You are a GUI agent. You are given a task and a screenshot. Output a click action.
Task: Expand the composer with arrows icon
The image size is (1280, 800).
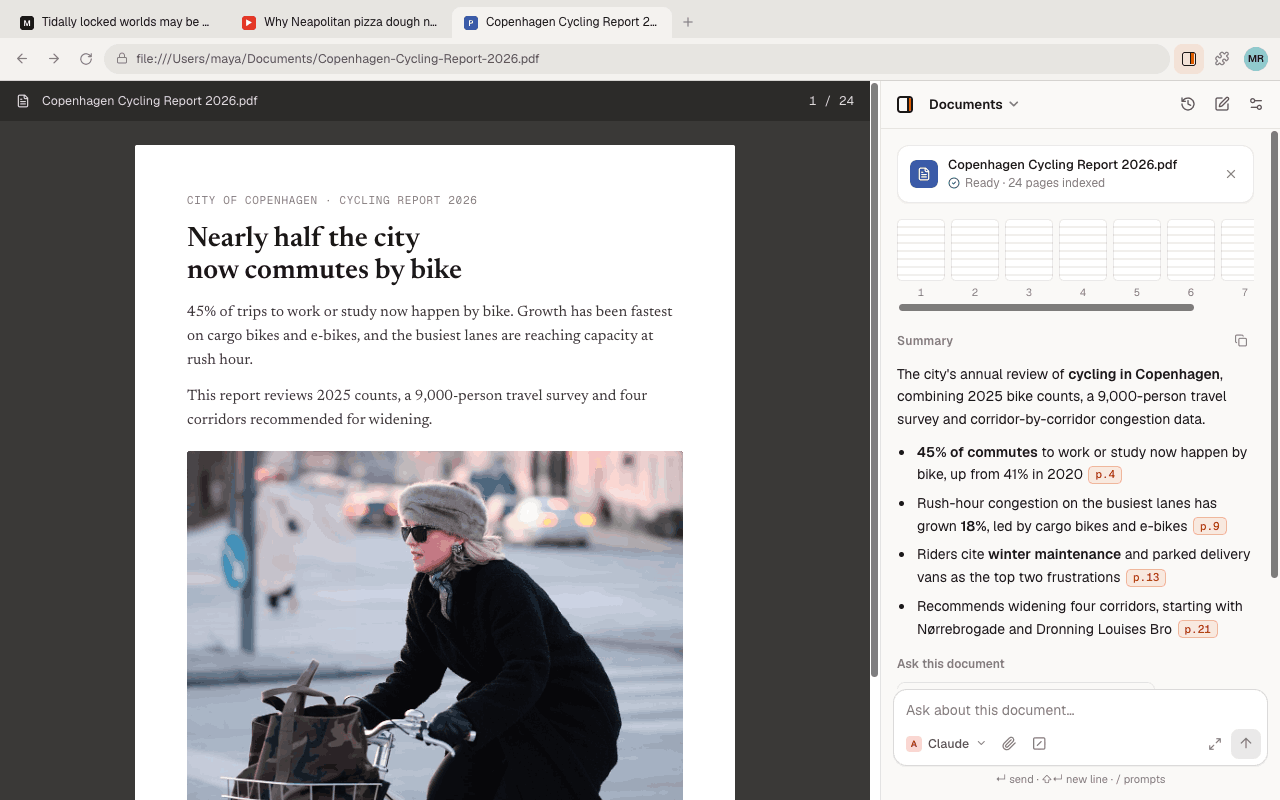(x=1215, y=744)
